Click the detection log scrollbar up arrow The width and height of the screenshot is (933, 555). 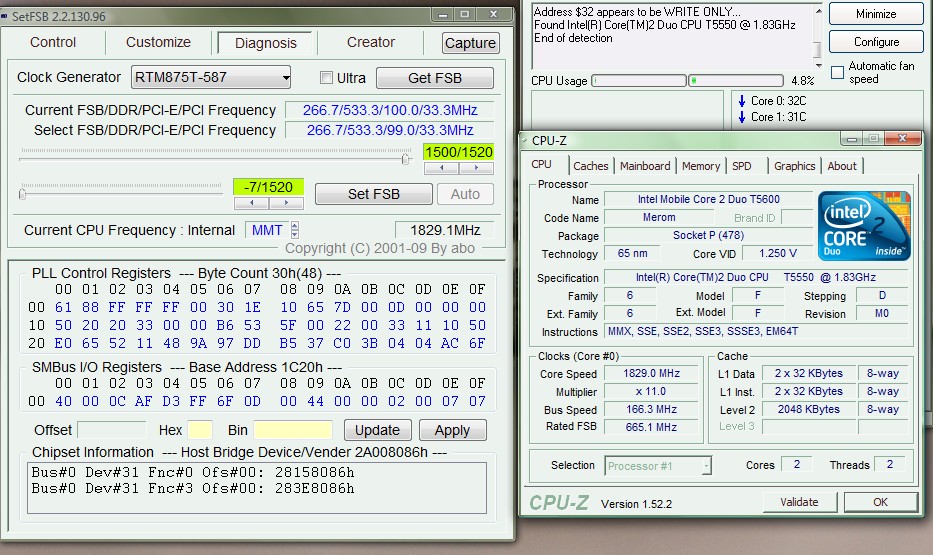click(x=819, y=10)
